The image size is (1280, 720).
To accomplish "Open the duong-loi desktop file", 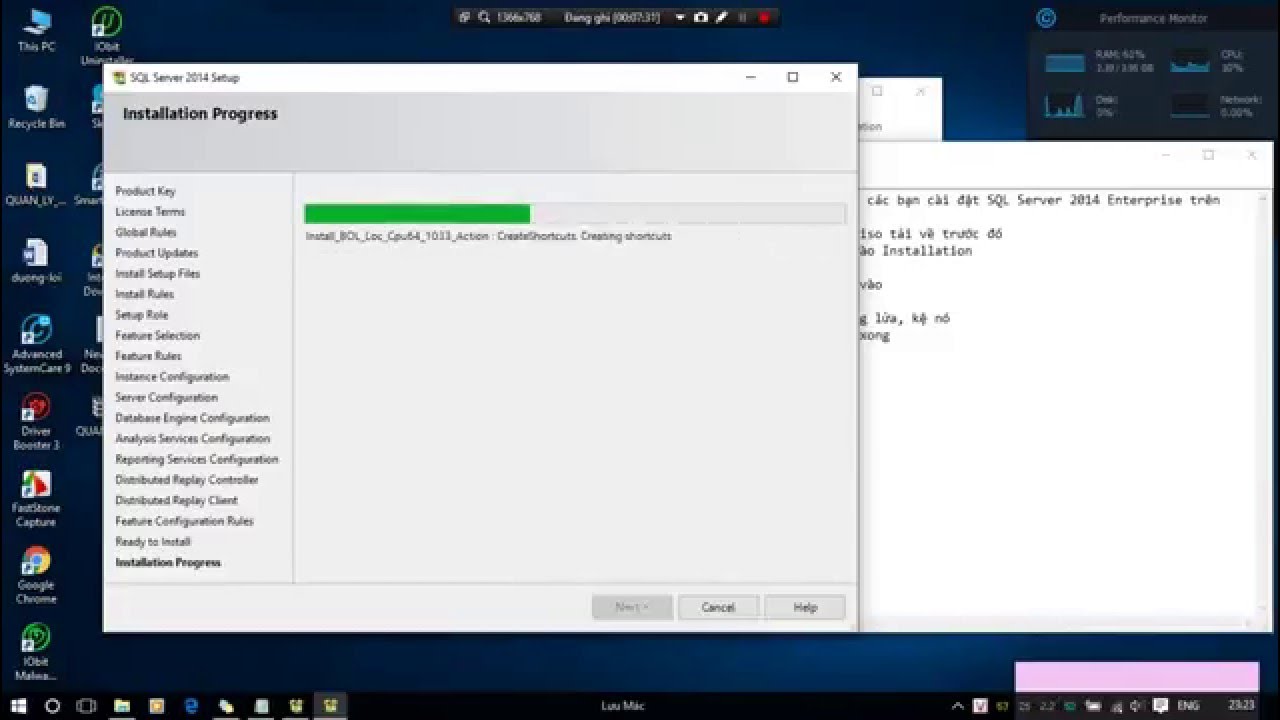I will pyautogui.click(x=36, y=260).
